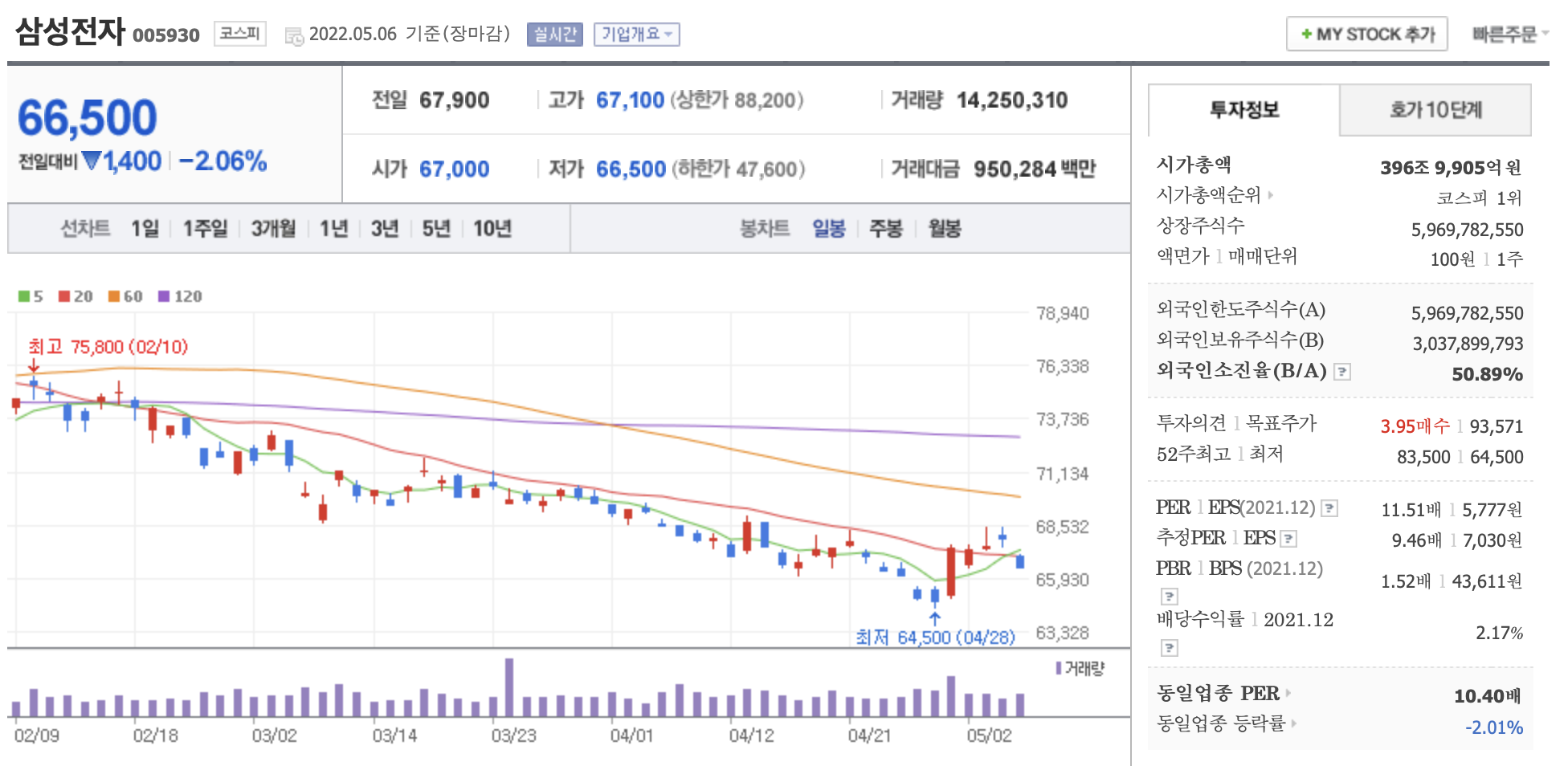The height and width of the screenshot is (766, 1568).
Task: Click the 시가 value 67,000
Action: (454, 169)
